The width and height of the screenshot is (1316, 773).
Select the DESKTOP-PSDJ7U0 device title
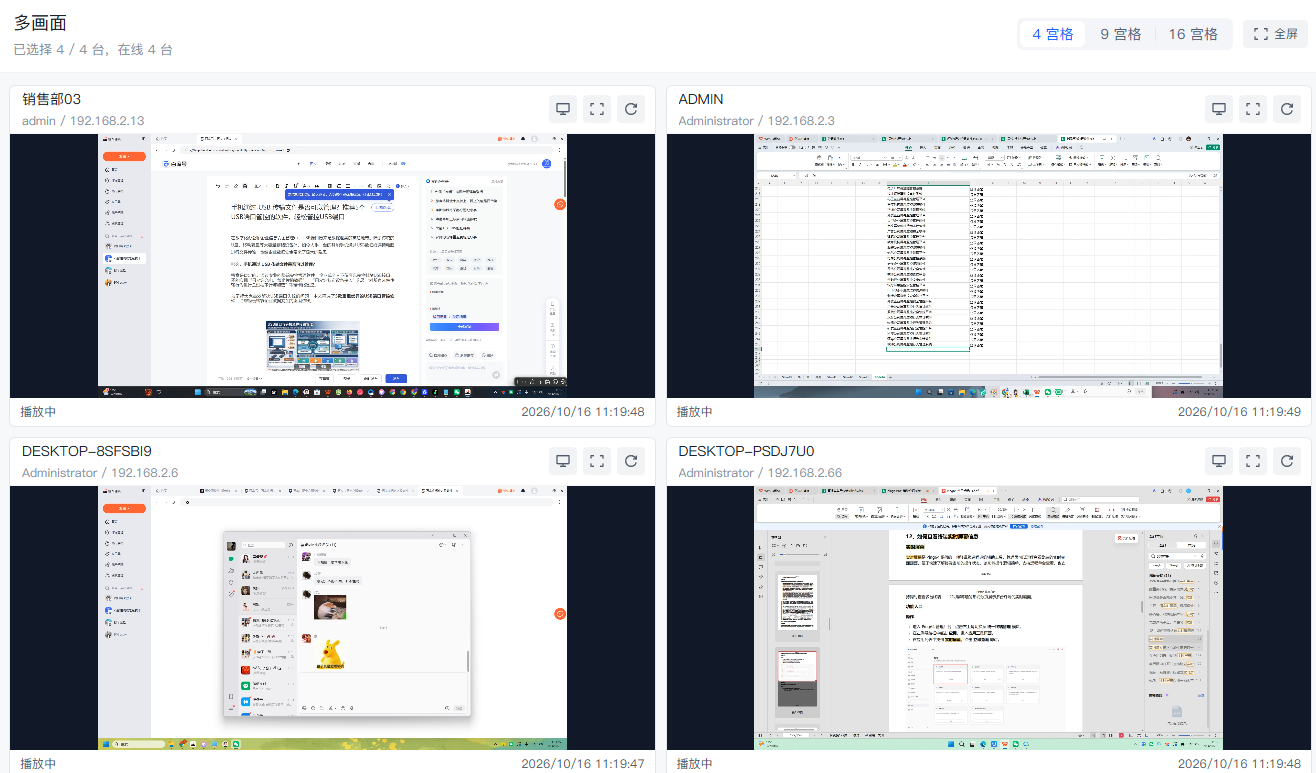coord(745,451)
